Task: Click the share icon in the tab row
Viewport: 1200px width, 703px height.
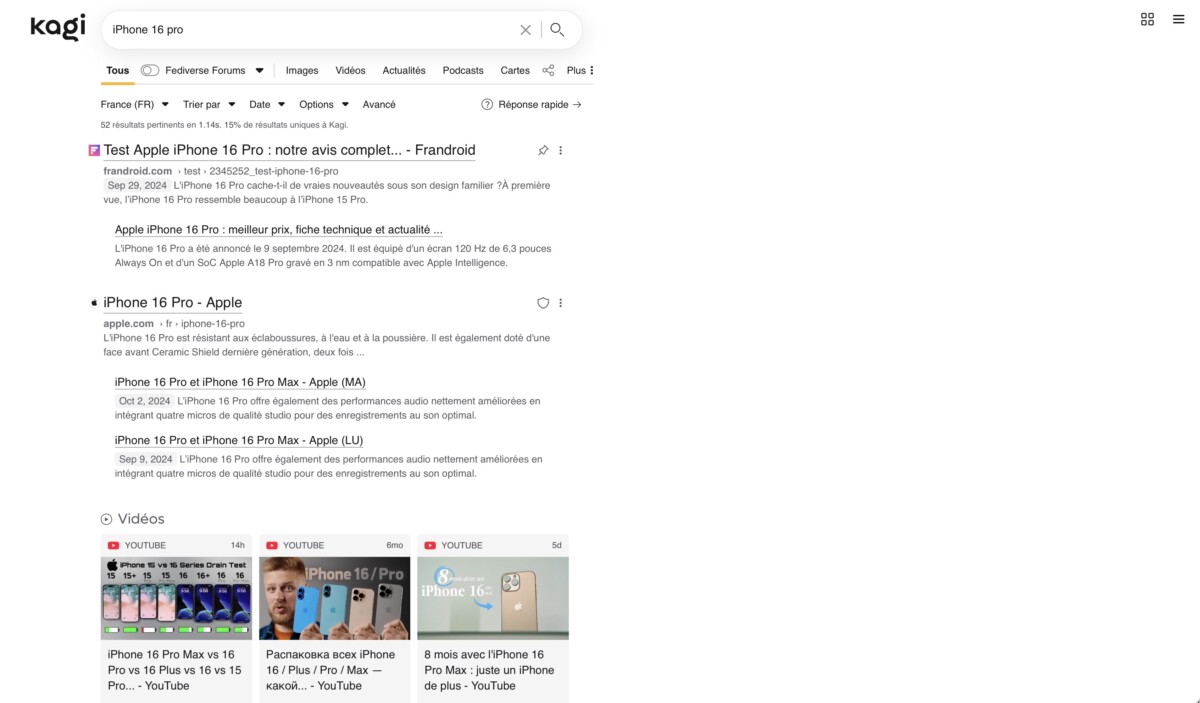Action: [548, 70]
